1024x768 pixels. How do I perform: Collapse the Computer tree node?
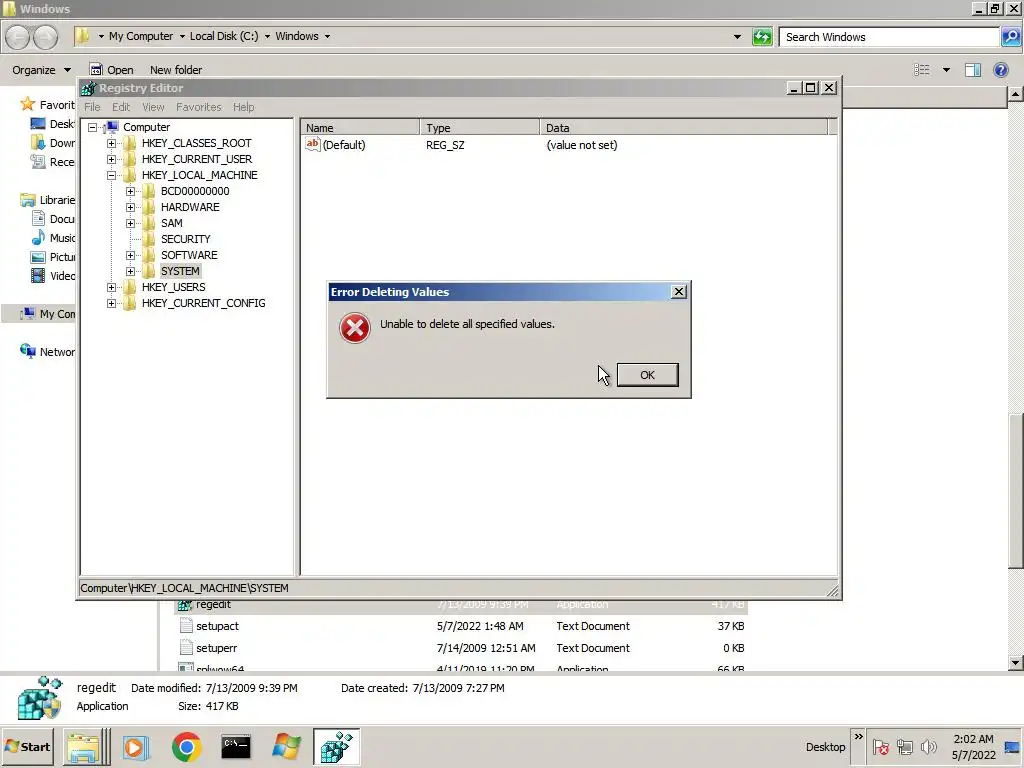pyautogui.click(x=93, y=127)
